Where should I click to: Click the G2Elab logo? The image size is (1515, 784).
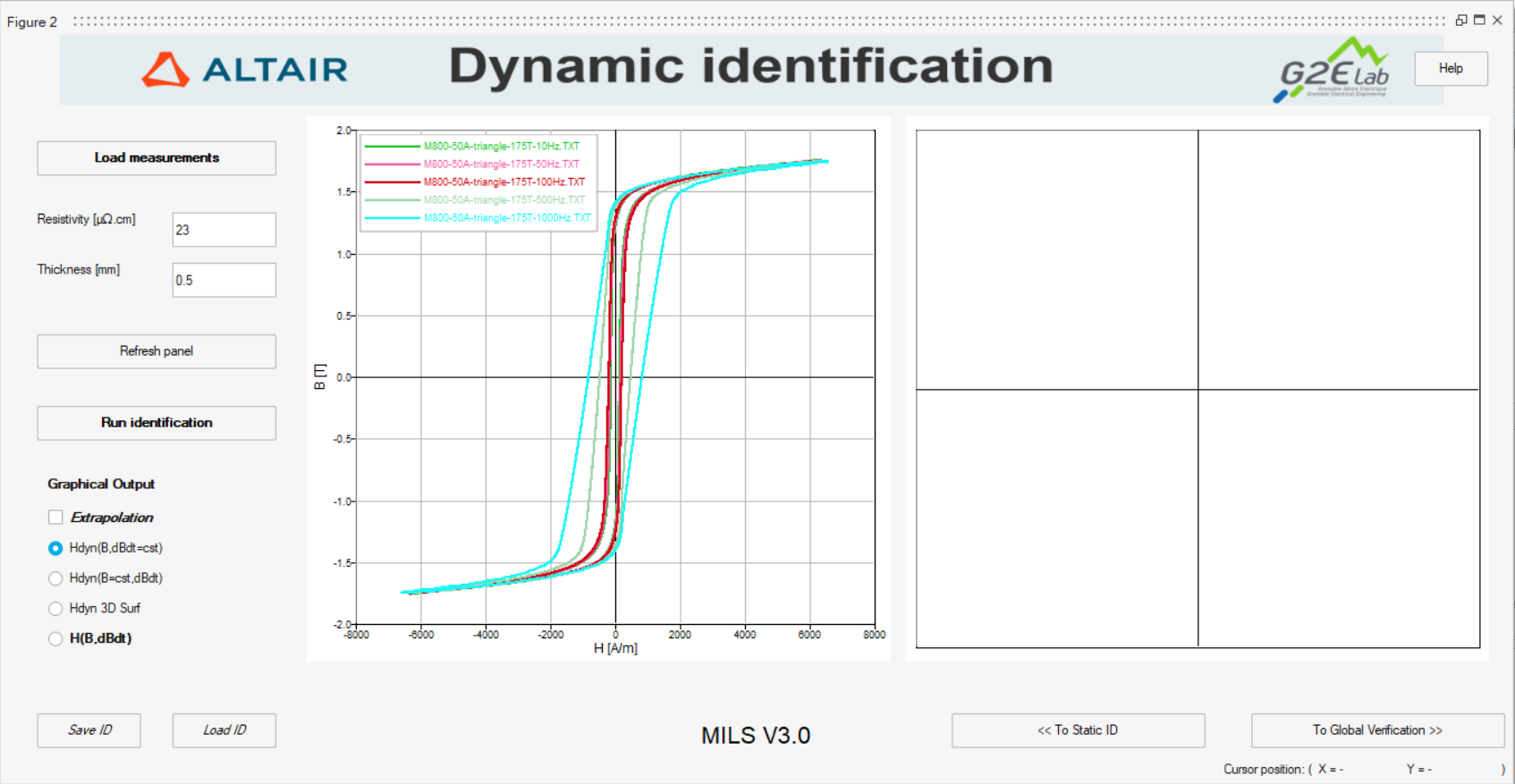click(x=1333, y=70)
